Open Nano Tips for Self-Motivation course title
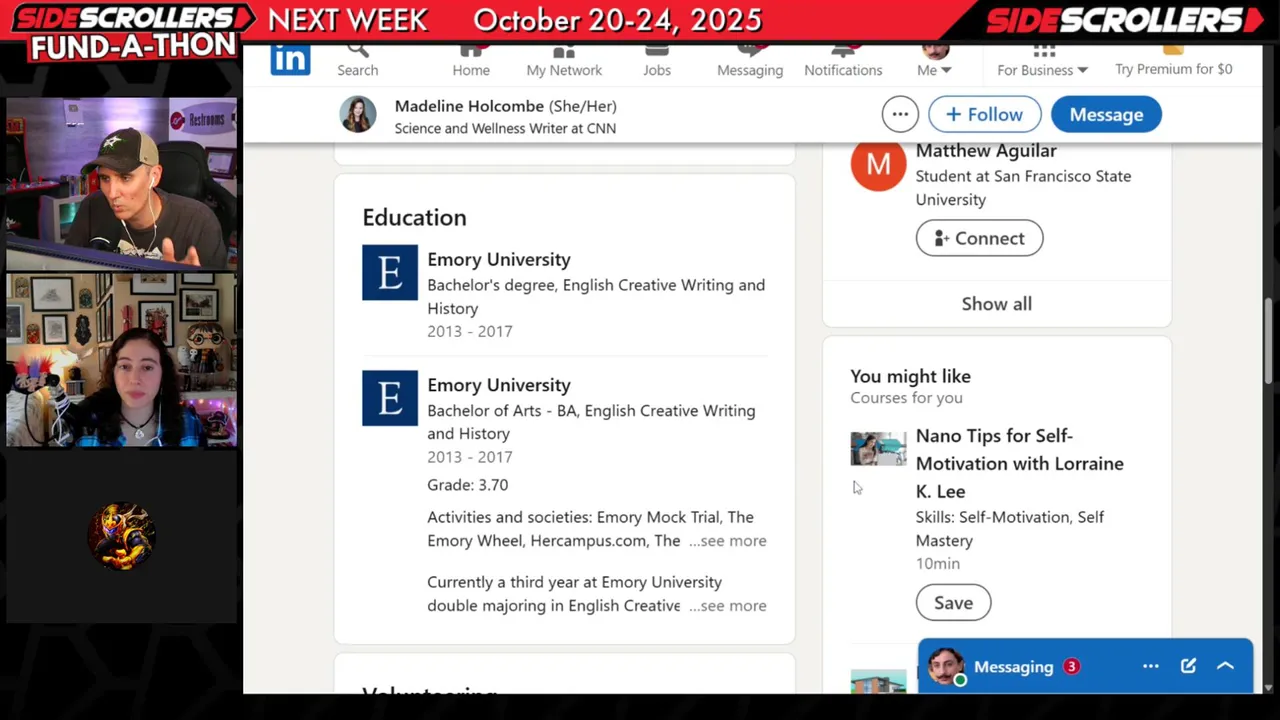 pyautogui.click(x=1020, y=463)
